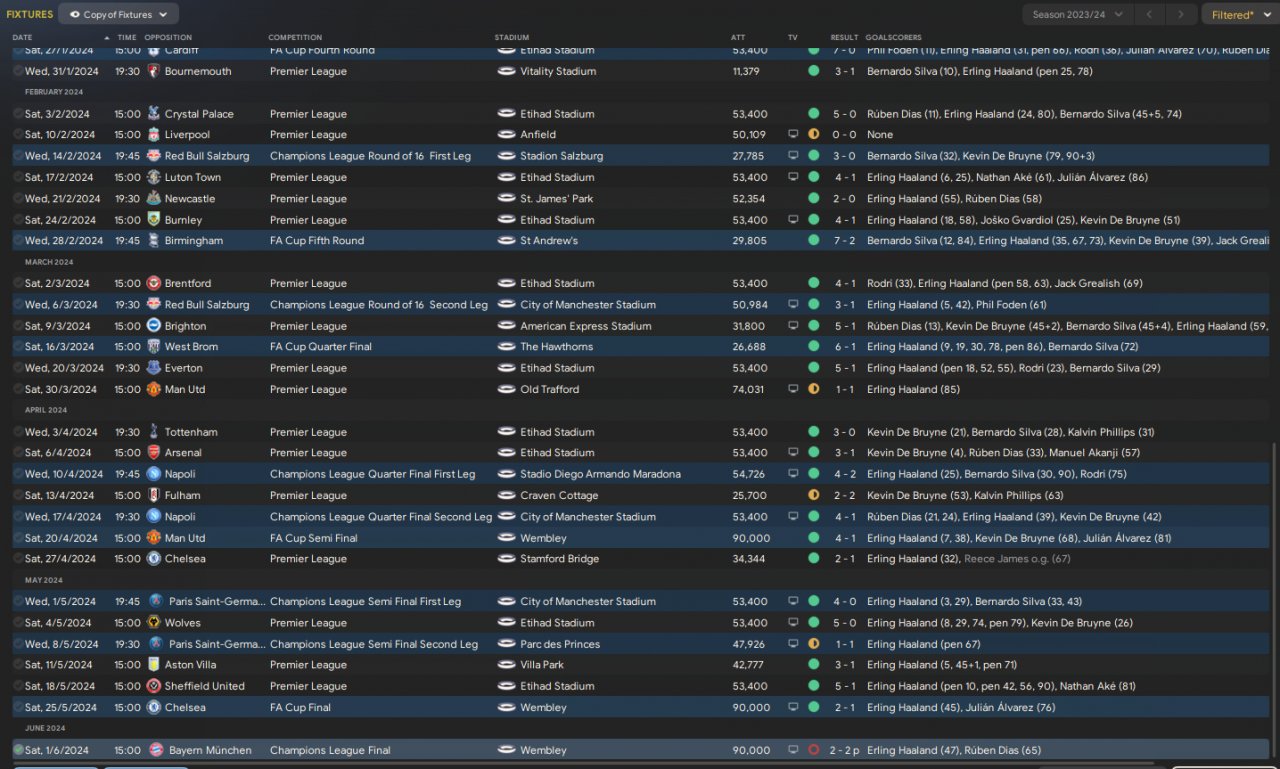The width and height of the screenshot is (1280, 769).
Task: Click the Everton club badge
Action: 154,368
